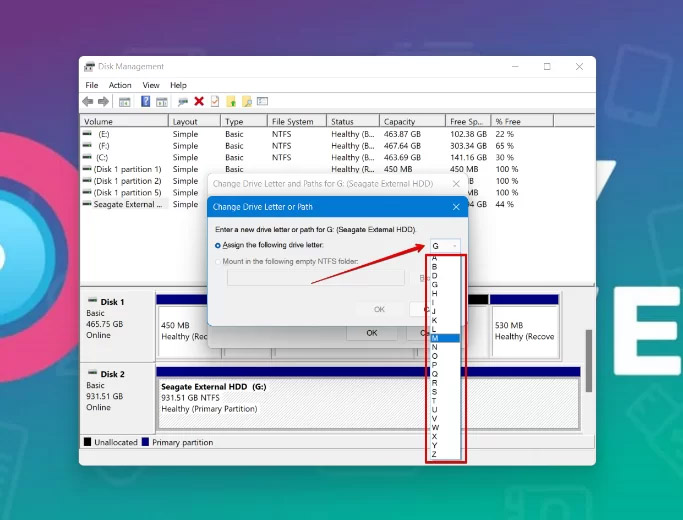The image size is (683, 520).
Task: Choose letter N in the drive letter list
Action: pyautogui.click(x=445, y=347)
